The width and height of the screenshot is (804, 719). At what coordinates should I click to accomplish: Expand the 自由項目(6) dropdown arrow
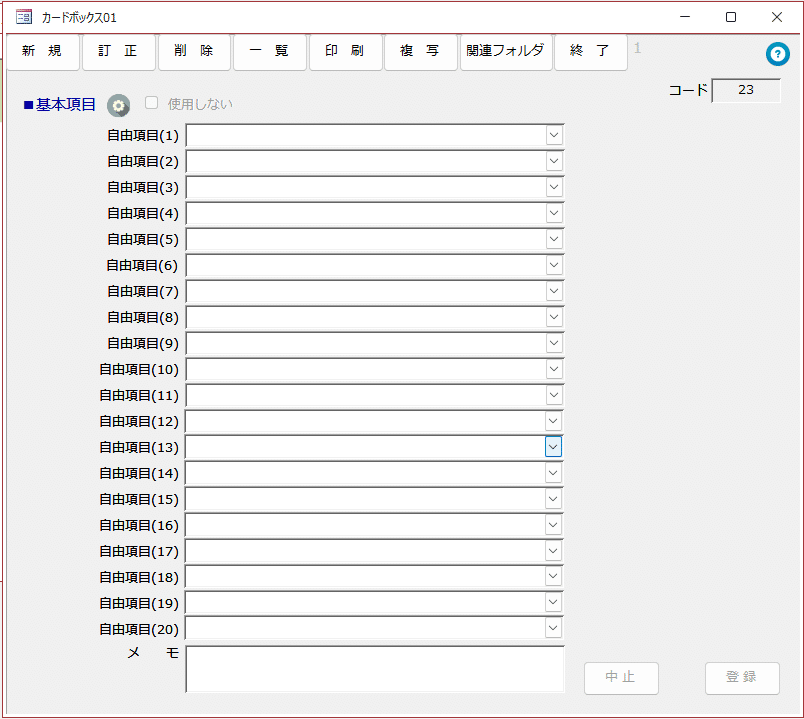pyautogui.click(x=554, y=265)
